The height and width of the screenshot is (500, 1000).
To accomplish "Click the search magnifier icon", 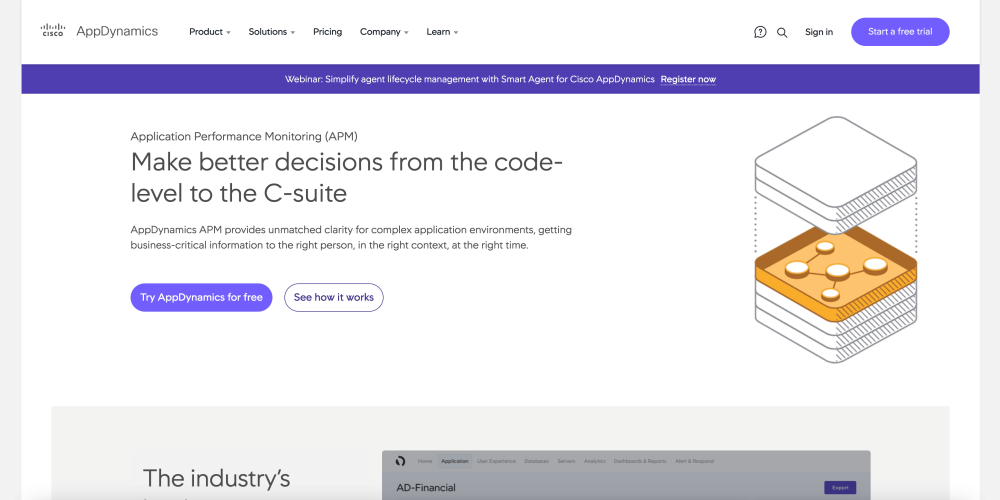I will tap(782, 32).
